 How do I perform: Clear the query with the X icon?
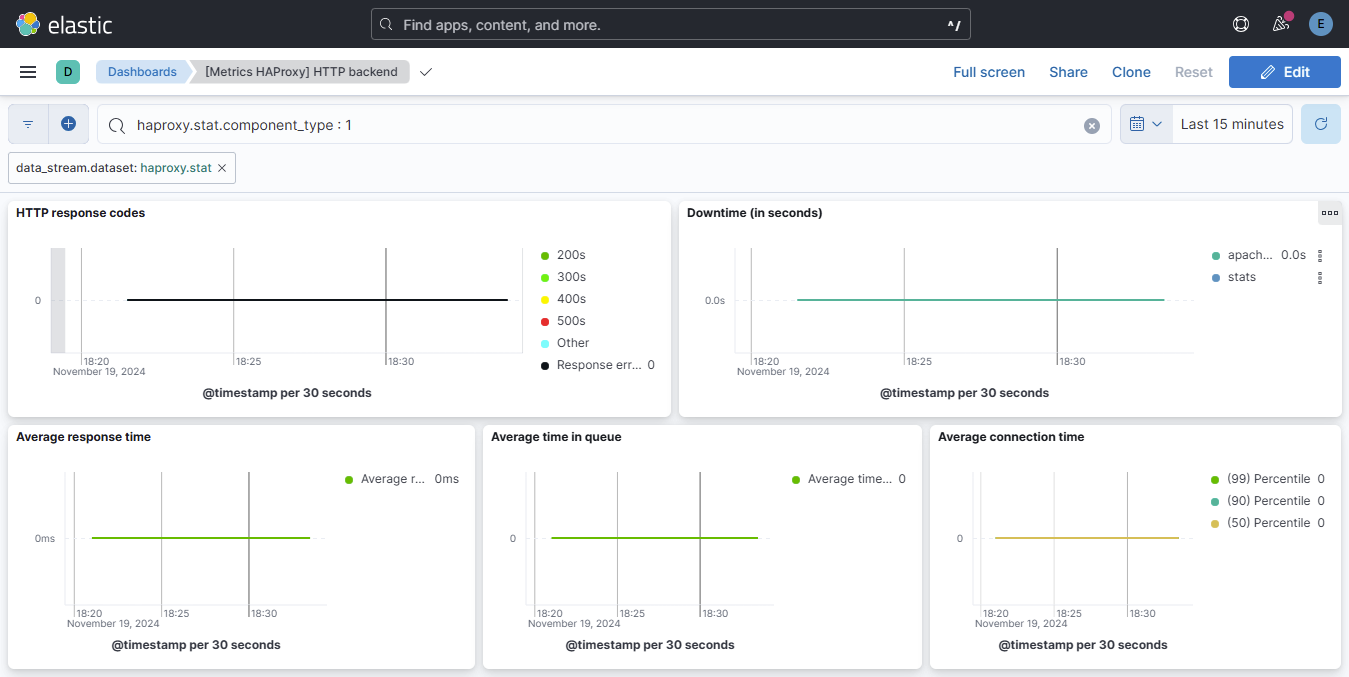coord(1091,126)
